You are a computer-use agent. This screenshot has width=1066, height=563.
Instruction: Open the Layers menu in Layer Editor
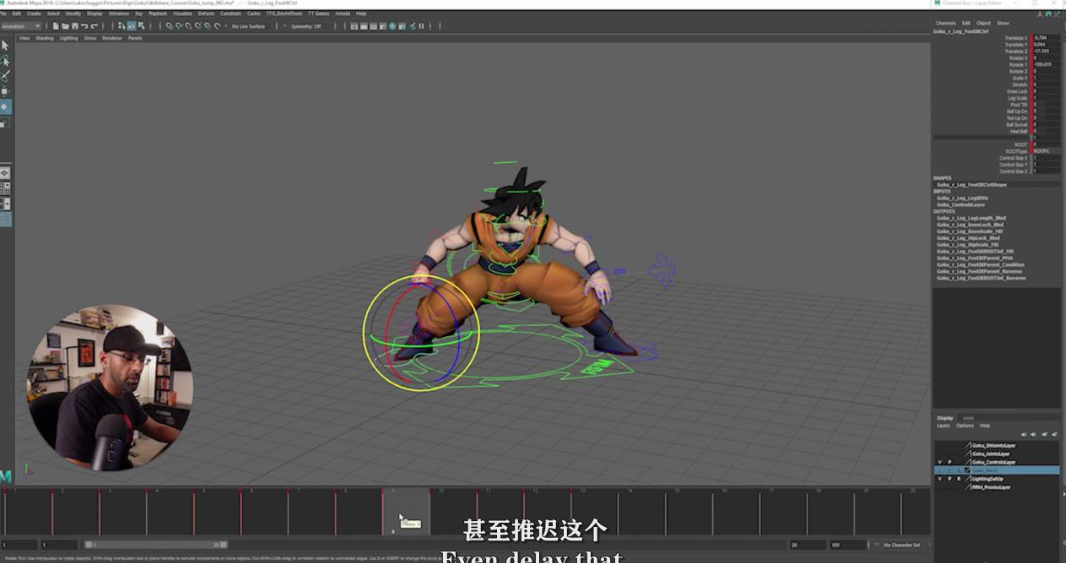(x=944, y=426)
